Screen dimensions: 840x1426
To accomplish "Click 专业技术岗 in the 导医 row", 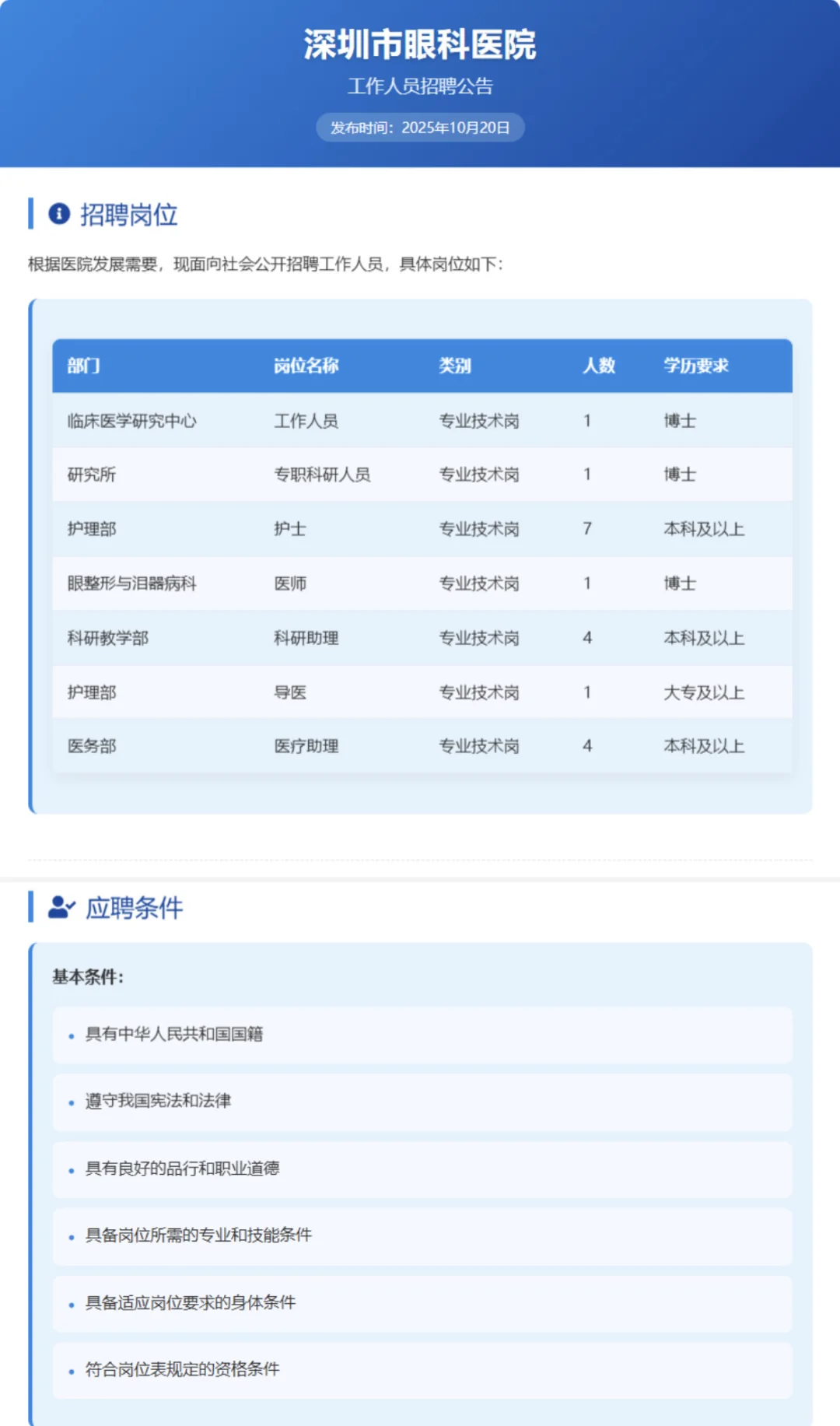I will pos(479,692).
